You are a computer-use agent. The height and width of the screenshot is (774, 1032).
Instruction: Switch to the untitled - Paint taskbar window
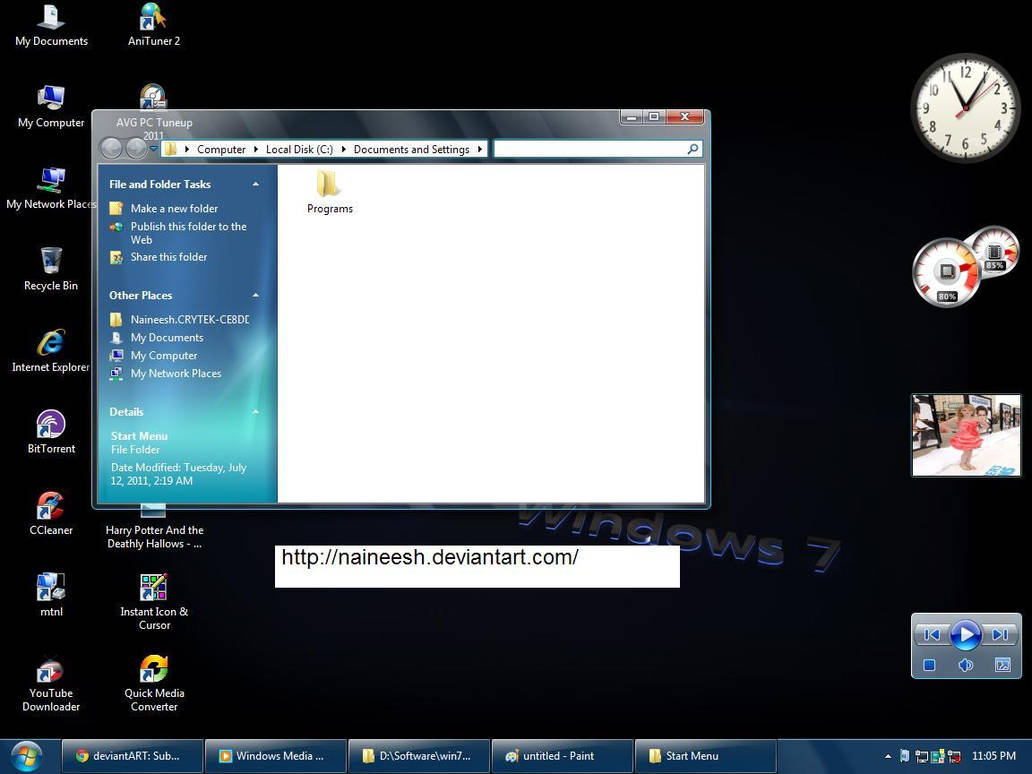tap(561, 755)
